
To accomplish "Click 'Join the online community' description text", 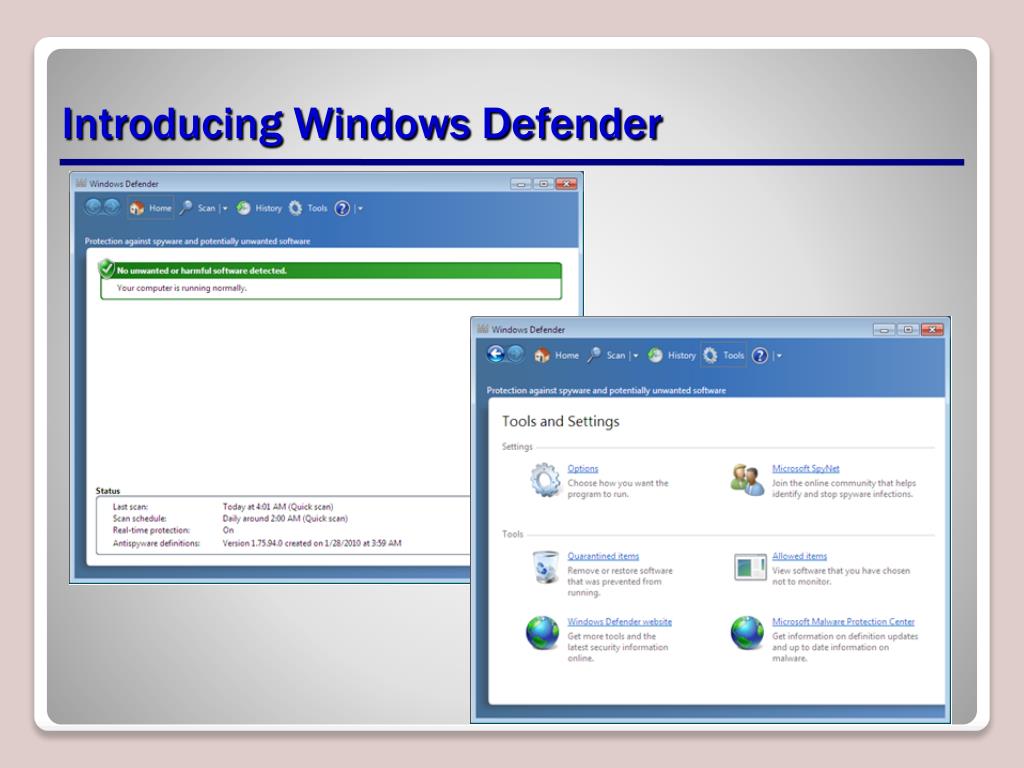I will pyautogui.click(x=844, y=488).
